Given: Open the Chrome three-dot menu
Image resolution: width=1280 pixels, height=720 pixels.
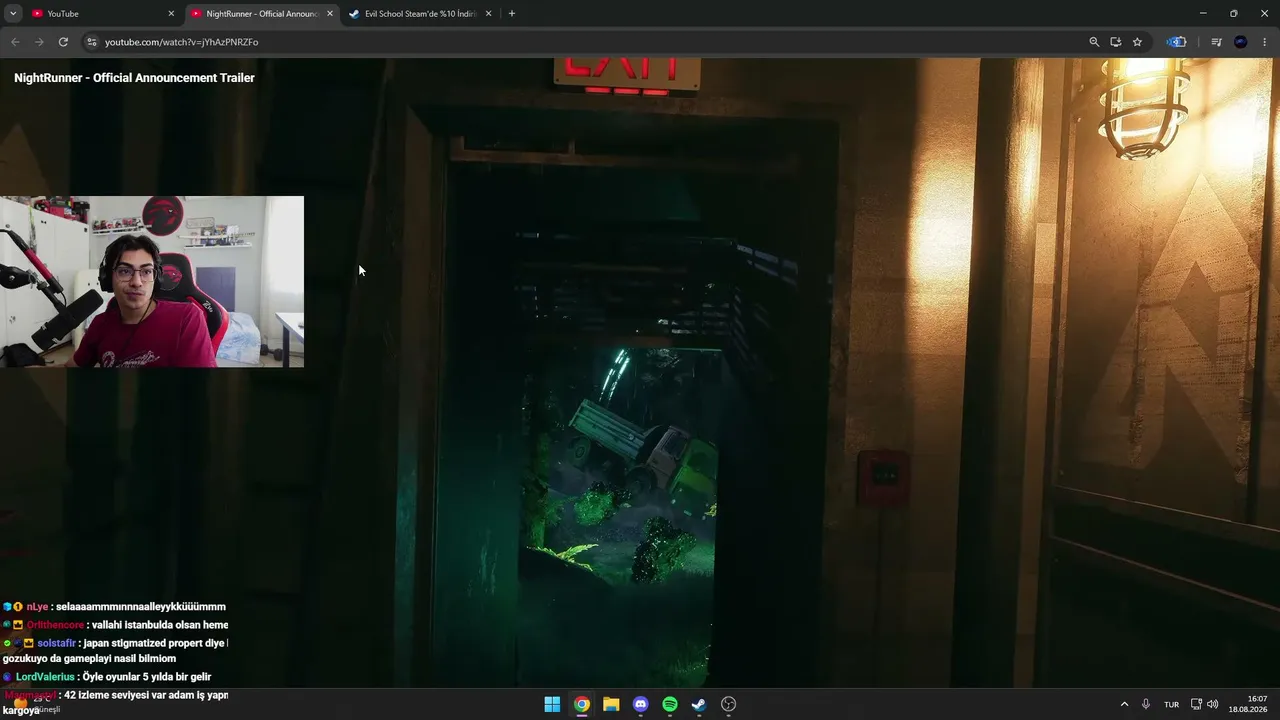Looking at the screenshot, I should (1265, 42).
